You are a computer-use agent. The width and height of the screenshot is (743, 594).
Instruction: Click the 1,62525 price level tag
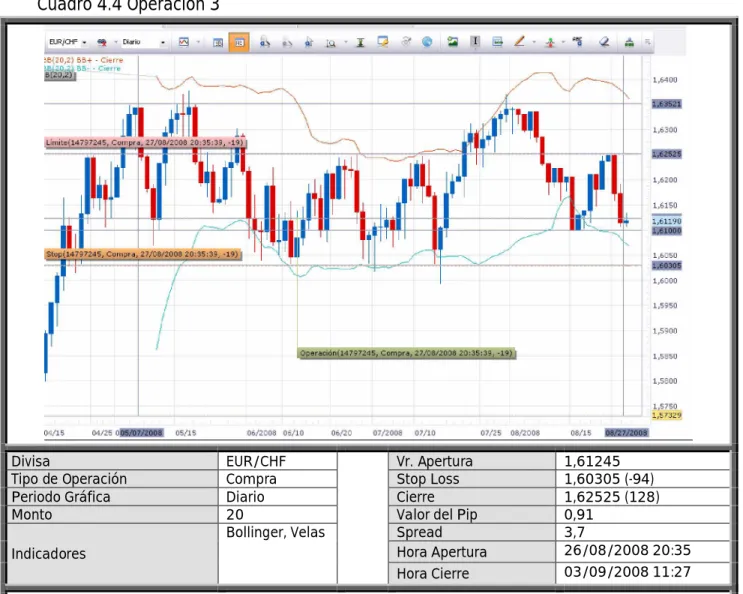(666, 154)
